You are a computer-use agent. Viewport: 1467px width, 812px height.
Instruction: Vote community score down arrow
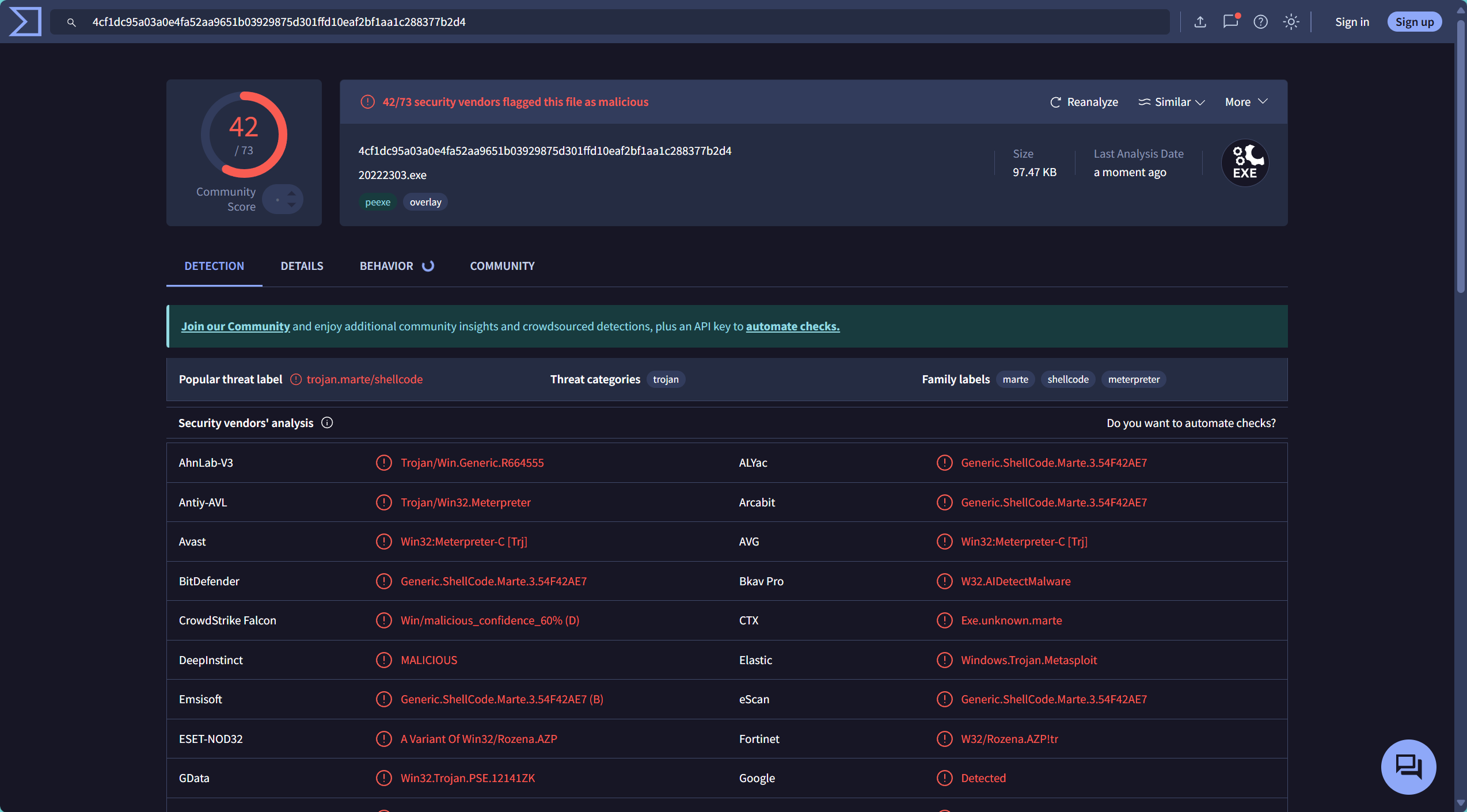(292, 205)
